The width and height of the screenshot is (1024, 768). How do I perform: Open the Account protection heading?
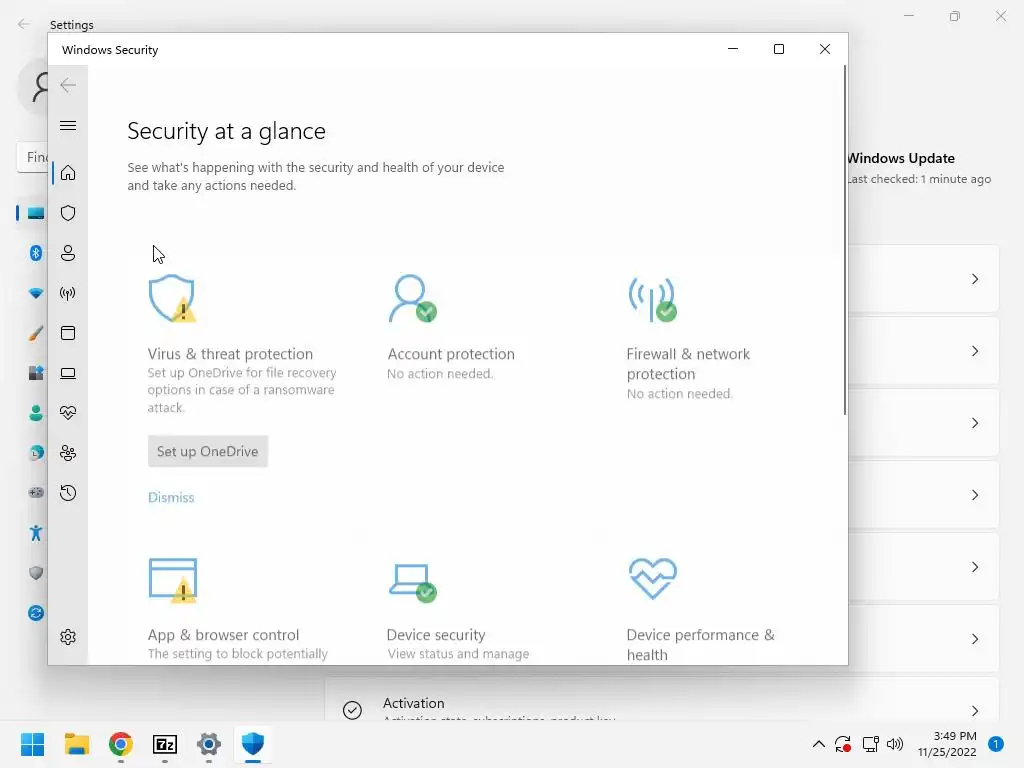click(451, 354)
